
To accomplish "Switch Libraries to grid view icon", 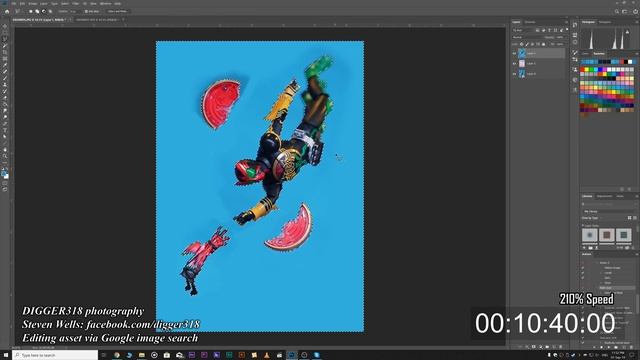I will tap(629, 218).
